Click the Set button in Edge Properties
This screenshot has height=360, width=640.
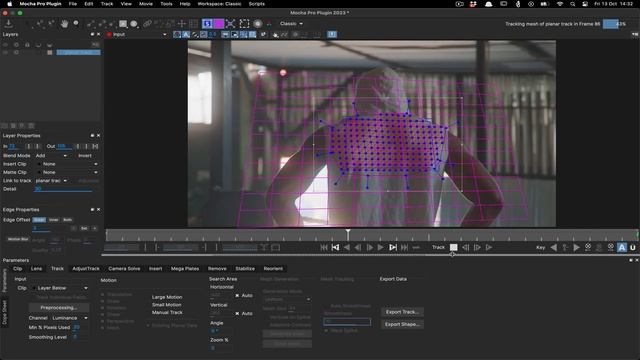click(x=84, y=229)
